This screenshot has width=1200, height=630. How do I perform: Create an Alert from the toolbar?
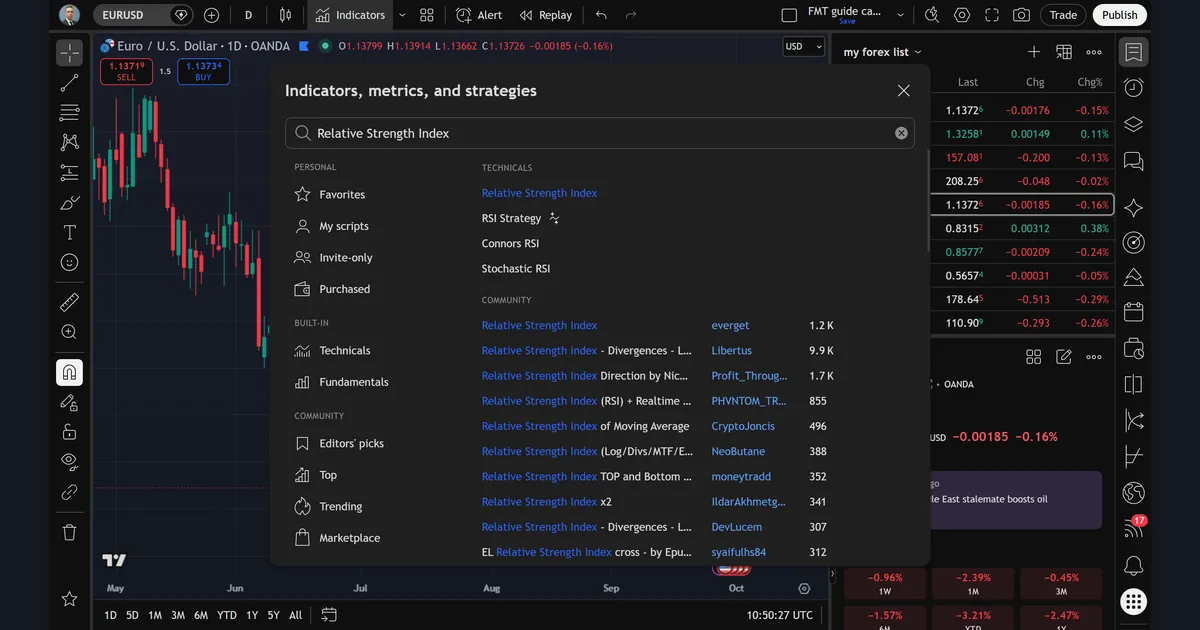click(479, 15)
